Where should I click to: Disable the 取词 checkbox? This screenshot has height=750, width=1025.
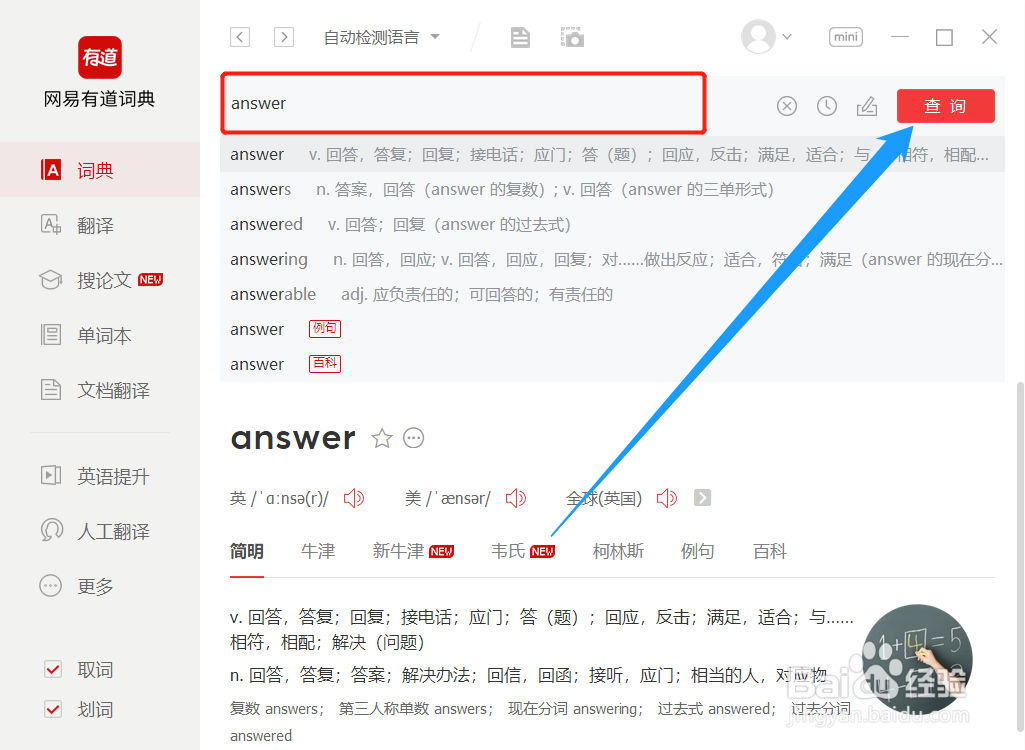[52, 669]
